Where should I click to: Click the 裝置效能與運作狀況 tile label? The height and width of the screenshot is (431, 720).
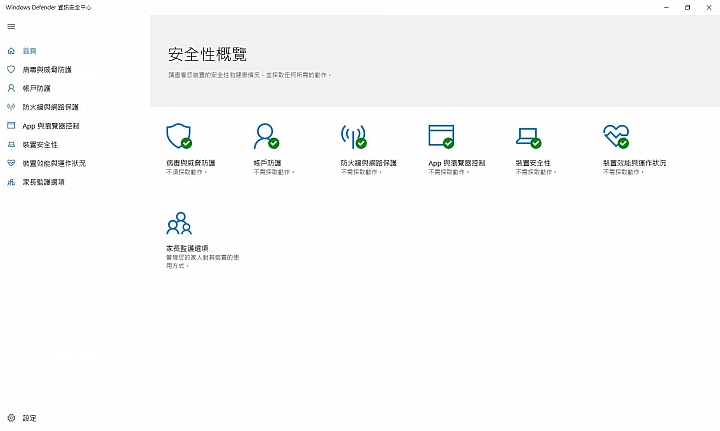pos(634,163)
